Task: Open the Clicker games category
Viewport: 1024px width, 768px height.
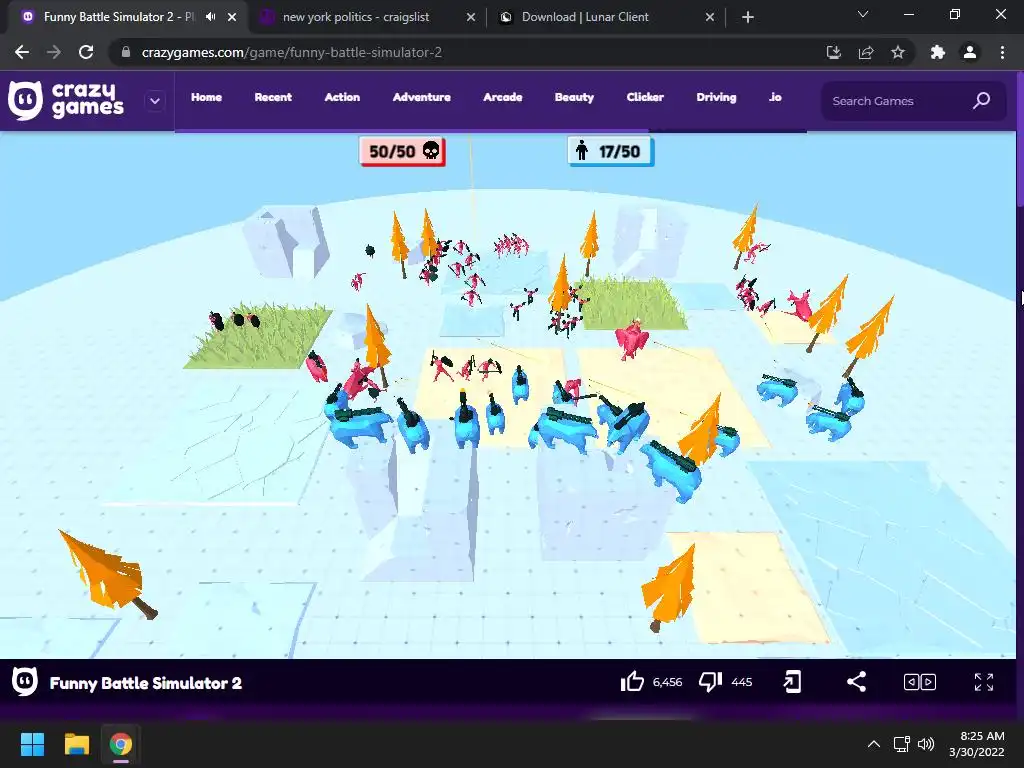Action: click(x=645, y=97)
